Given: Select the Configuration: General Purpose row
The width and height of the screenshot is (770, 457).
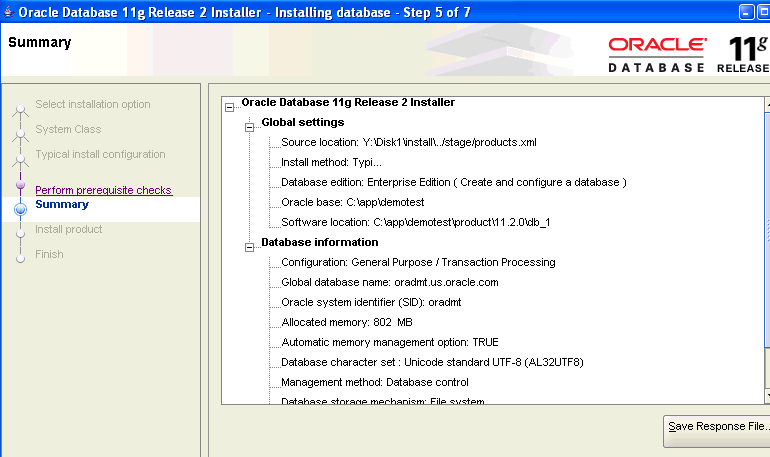Looking at the screenshot, I should pos(418,262).
